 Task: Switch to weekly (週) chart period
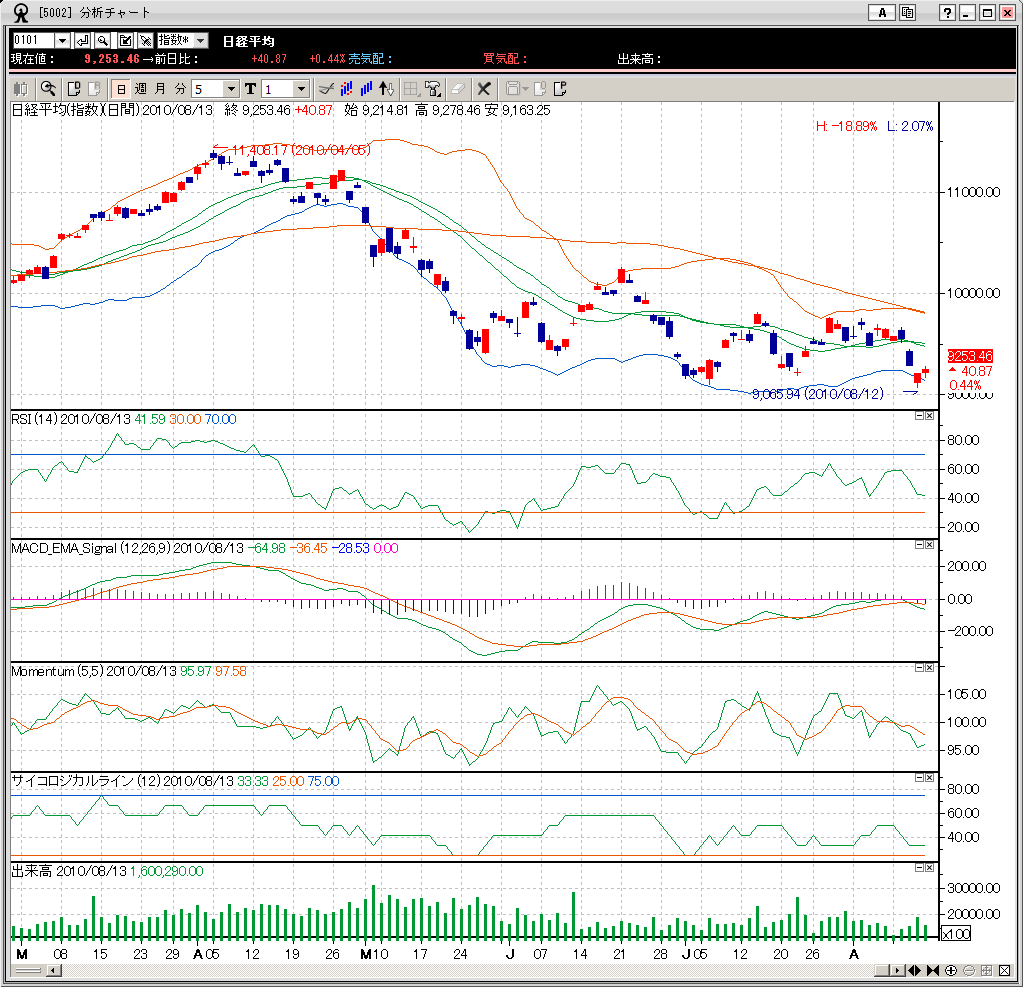point(140,88)
